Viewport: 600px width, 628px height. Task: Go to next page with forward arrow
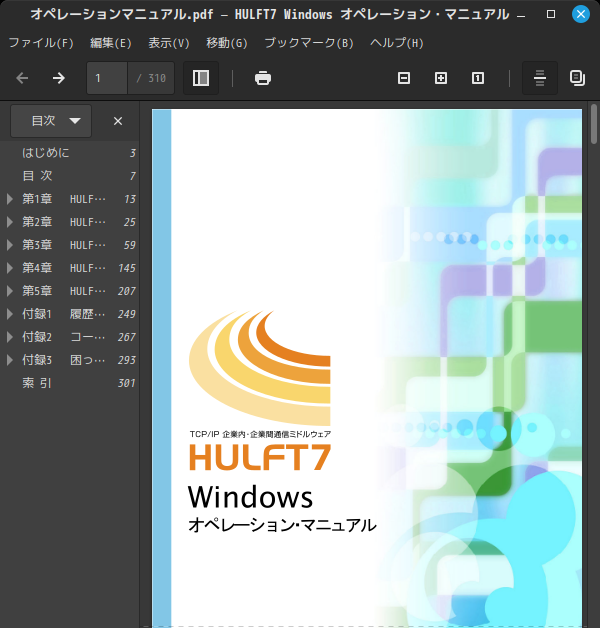click(x=59, y=78)
